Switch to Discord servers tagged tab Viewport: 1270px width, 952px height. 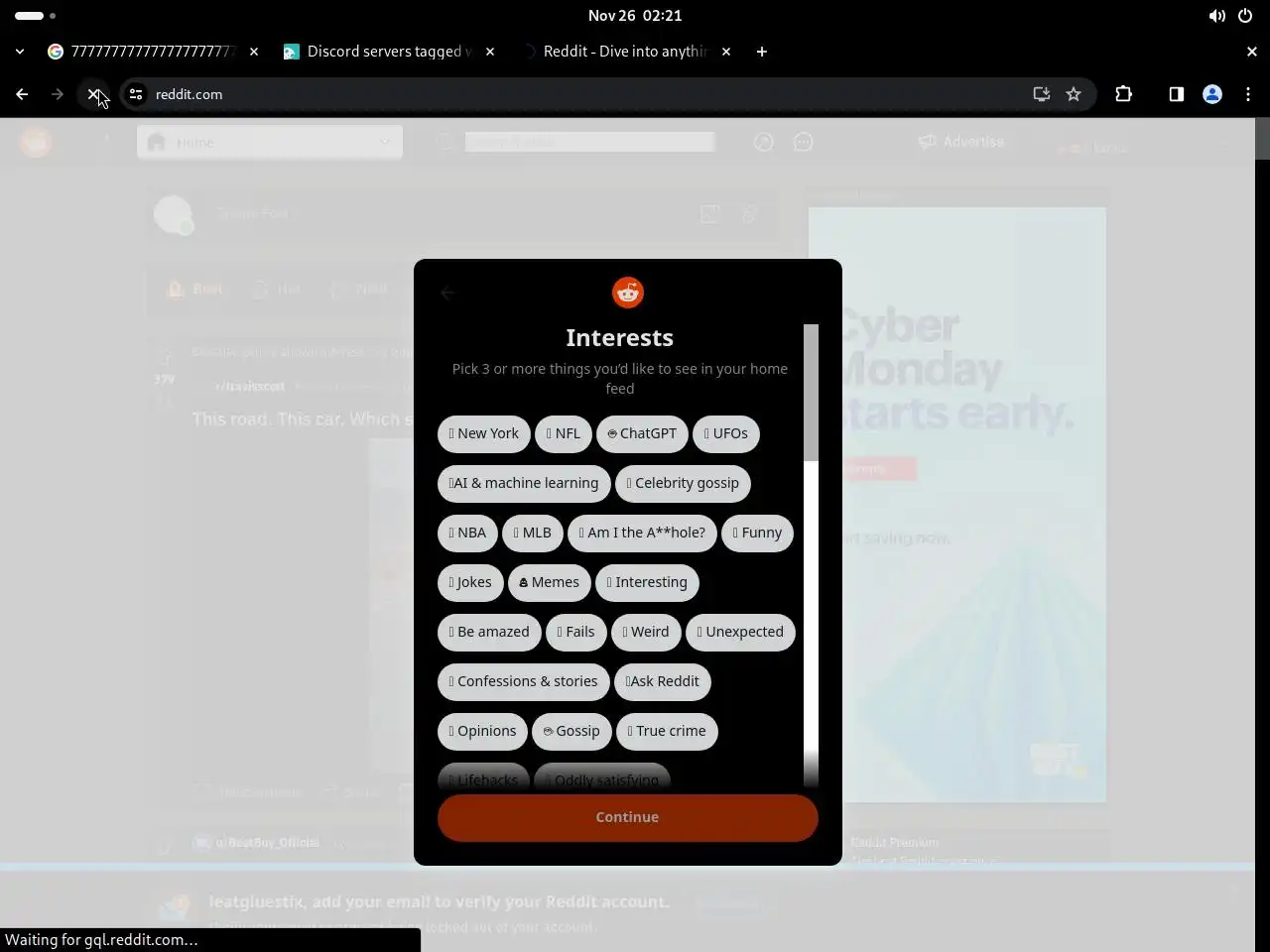tap(388, 52)
